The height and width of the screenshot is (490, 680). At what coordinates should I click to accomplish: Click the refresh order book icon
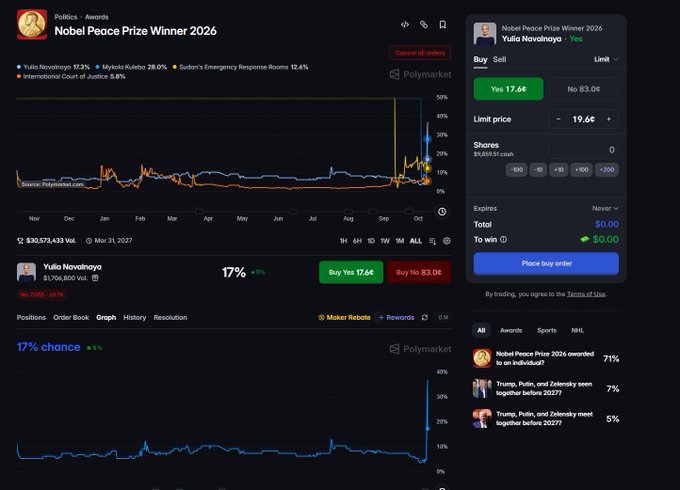pyautogui.click(x=425, y=317)
